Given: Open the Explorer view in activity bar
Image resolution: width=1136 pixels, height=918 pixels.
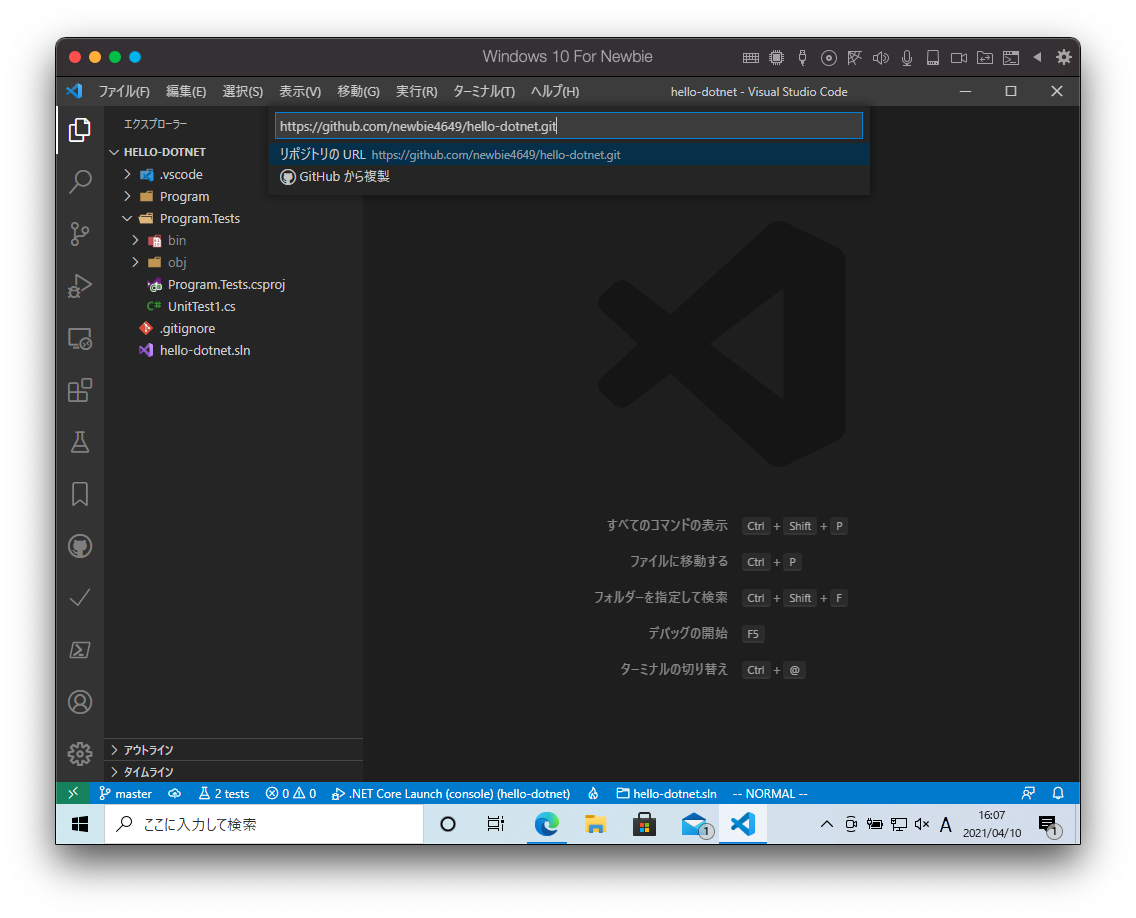Looking at the screenshot, I should click(x=80, y=130).
